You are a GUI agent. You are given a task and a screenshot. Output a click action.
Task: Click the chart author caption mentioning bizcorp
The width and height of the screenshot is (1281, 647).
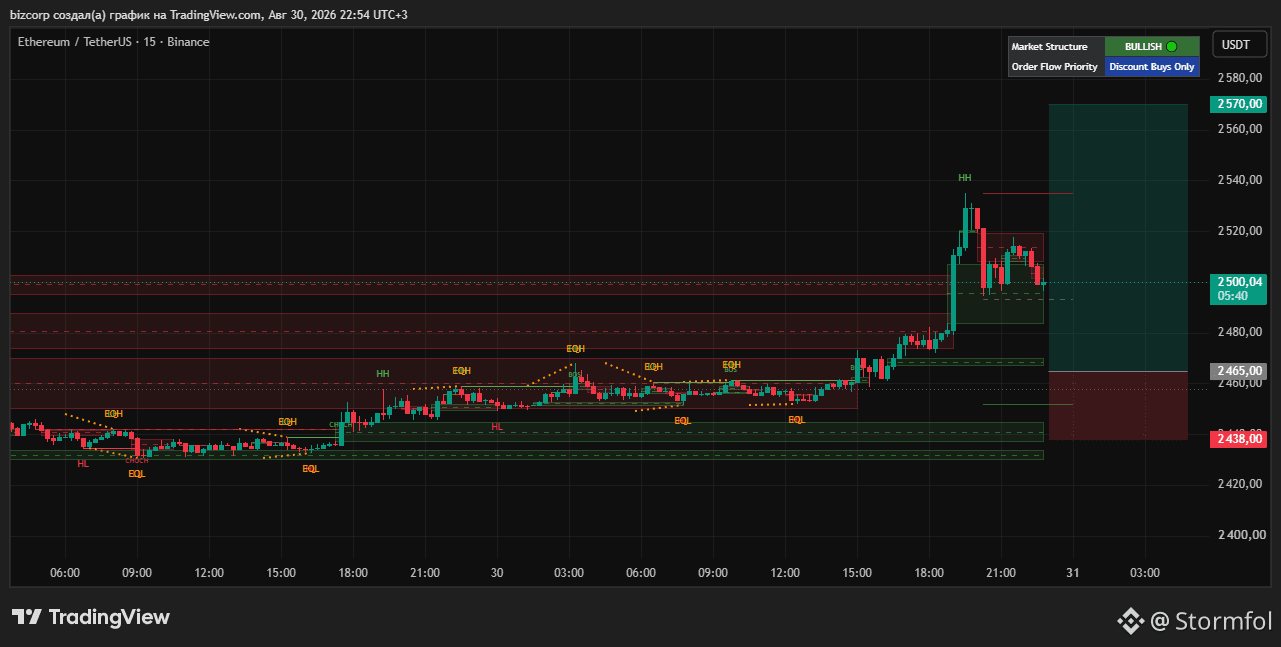209,14
